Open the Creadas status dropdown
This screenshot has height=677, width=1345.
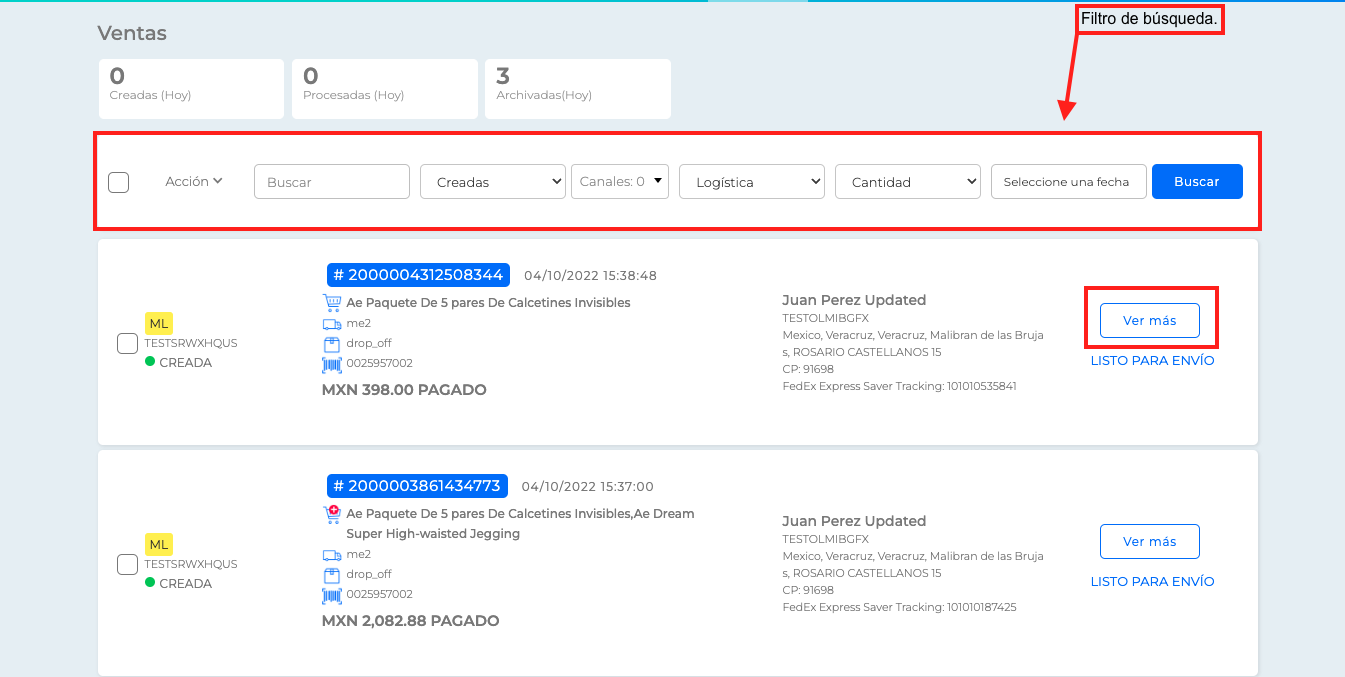pyautogui.click(x=493, y=182)
